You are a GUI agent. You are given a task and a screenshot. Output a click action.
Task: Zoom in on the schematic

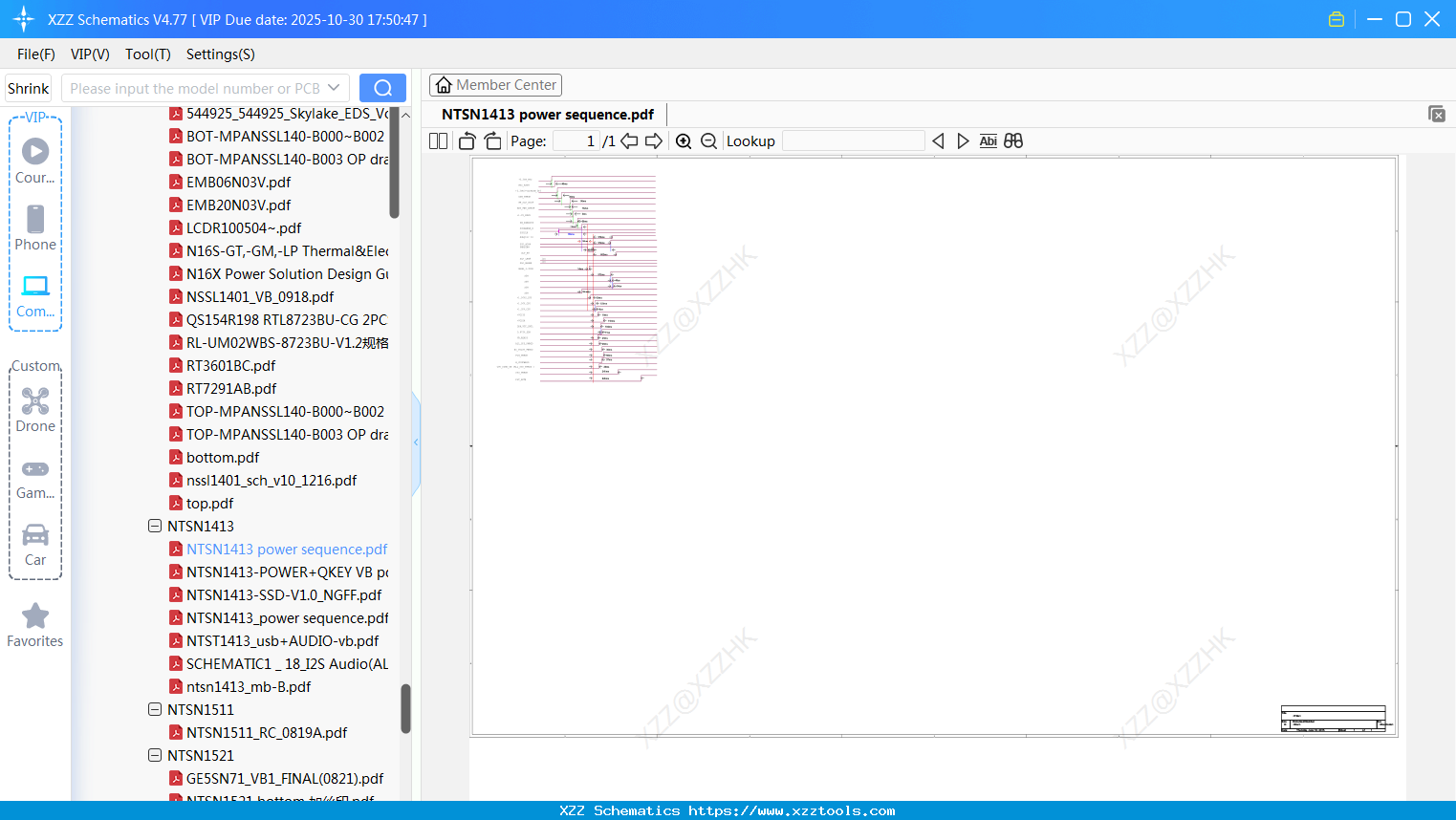[x=684, y=141]
